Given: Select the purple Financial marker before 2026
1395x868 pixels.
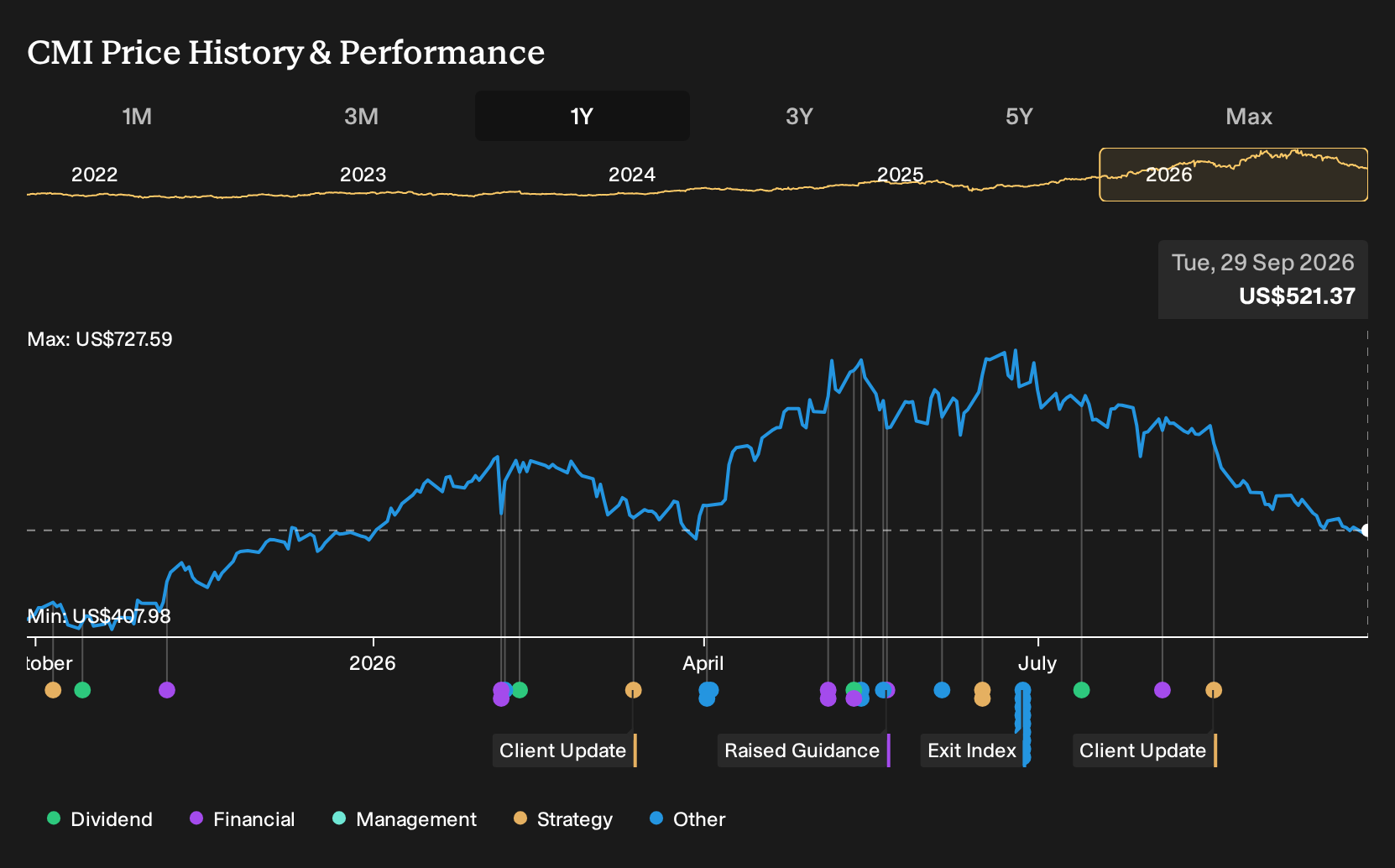Looking at the screenshot, I should pyautogui.click(x=167, y=690).
